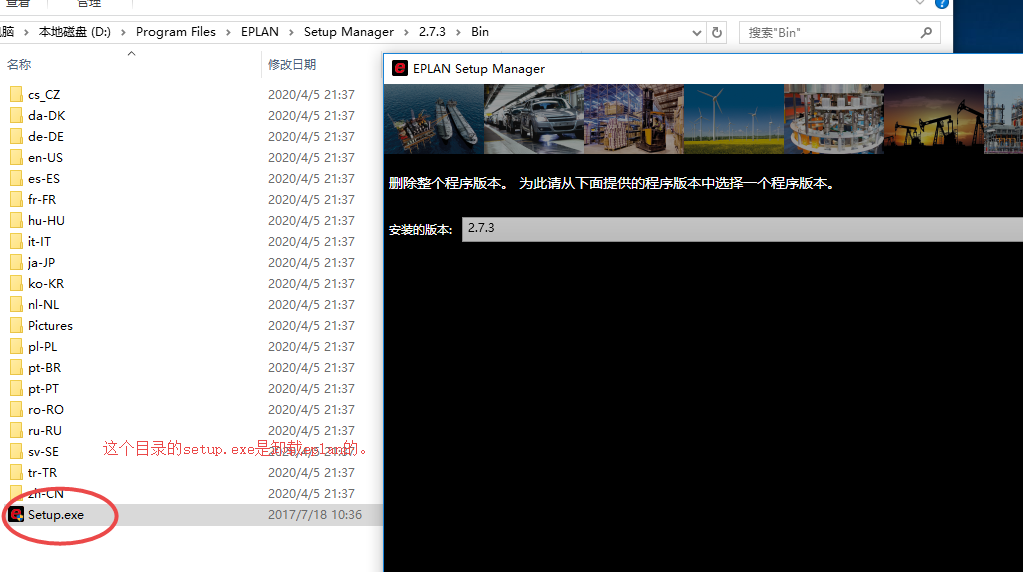This screenshot has width=1023, height=572.
Task: Click the ru-RU folder icon
Action: coord(16,430)
